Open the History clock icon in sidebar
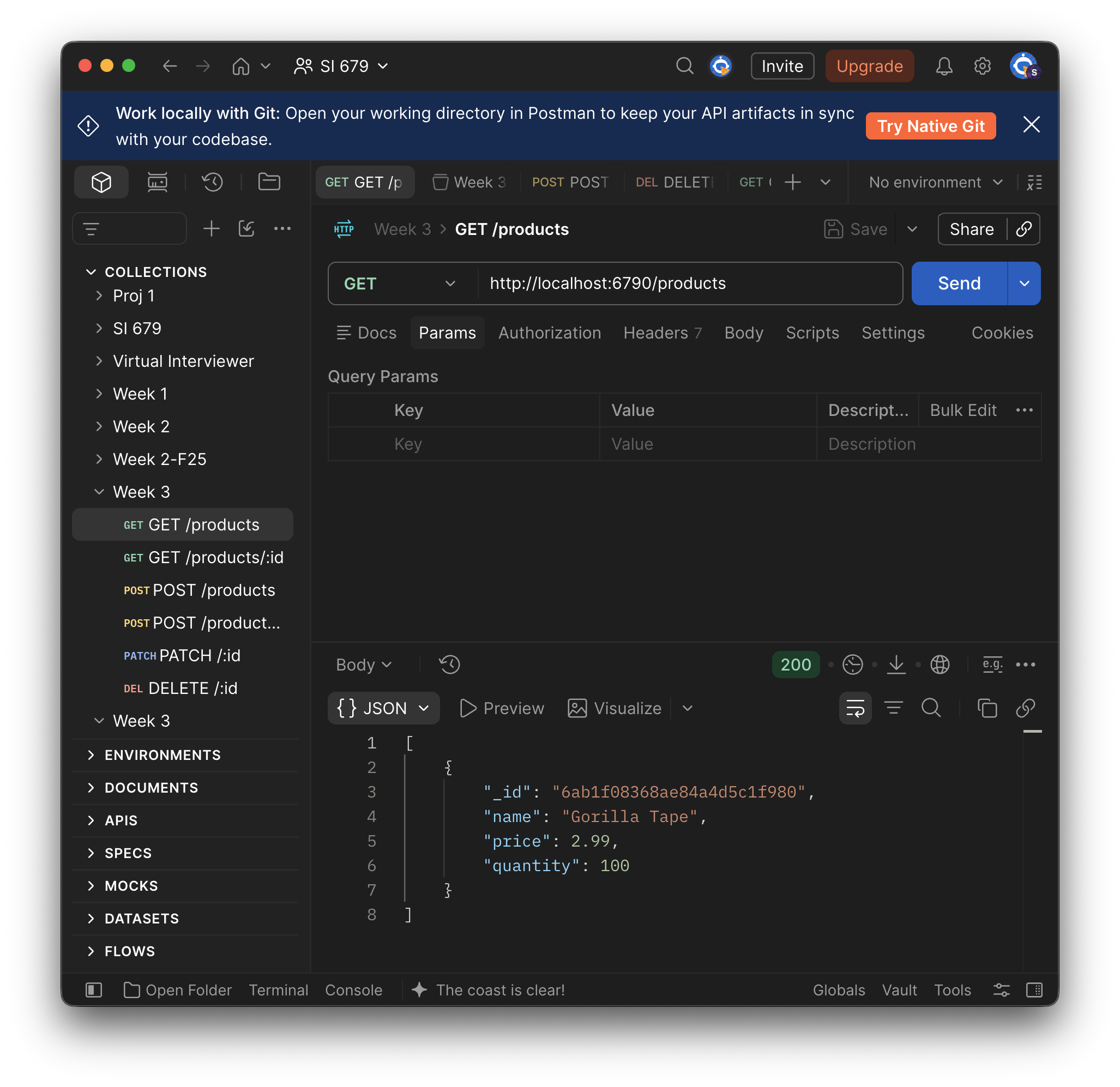Screen dimensions: 1120x1087 pos(212,182)
